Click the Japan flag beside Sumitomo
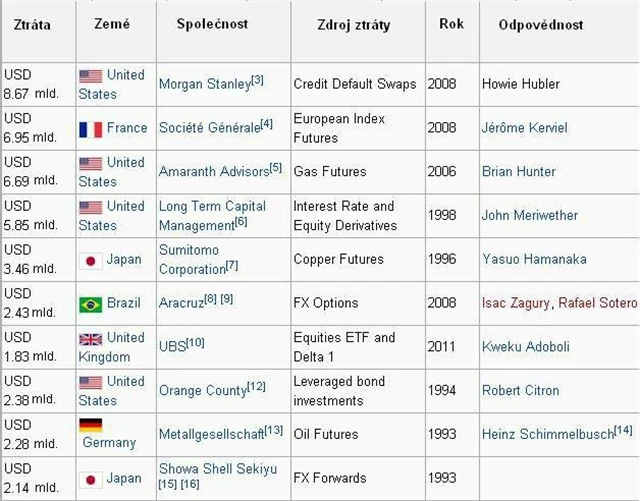Viewport: 640px width, 501px height. tap(91, 260)
